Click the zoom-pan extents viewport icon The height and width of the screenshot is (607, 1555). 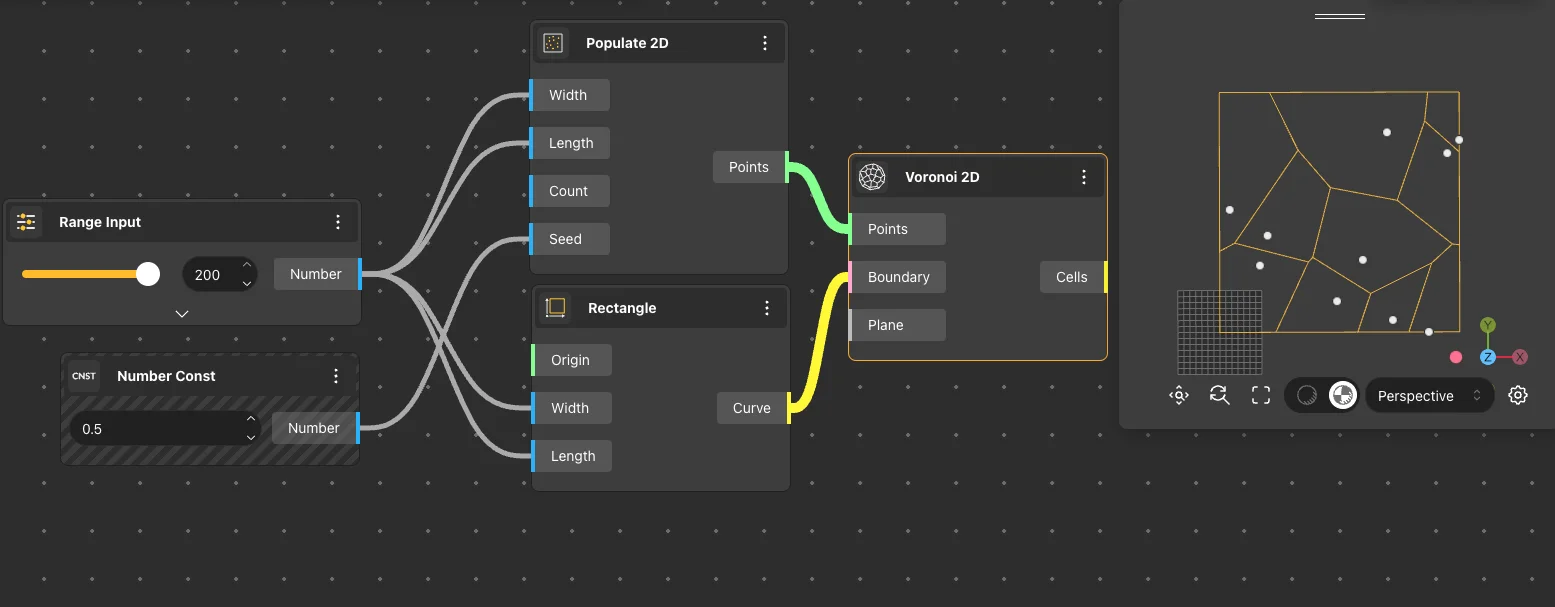pos(1179,395)
